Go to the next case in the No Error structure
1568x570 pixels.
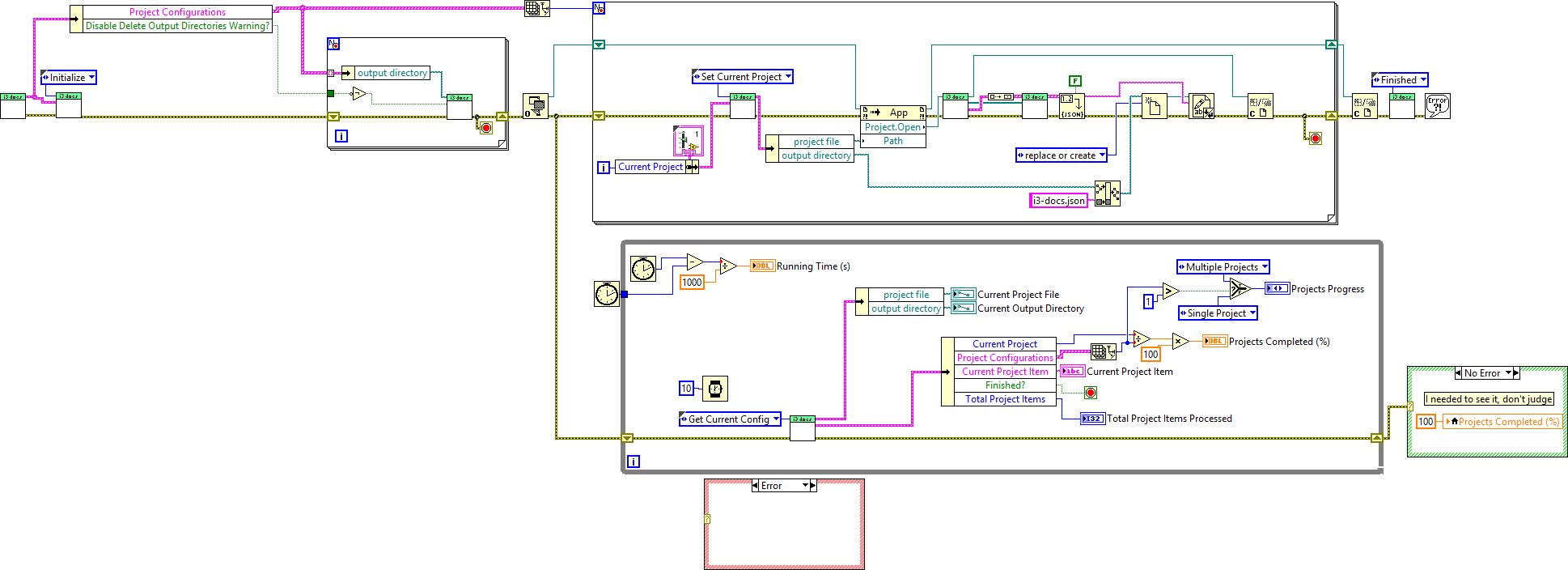(x=1517, y=373)
